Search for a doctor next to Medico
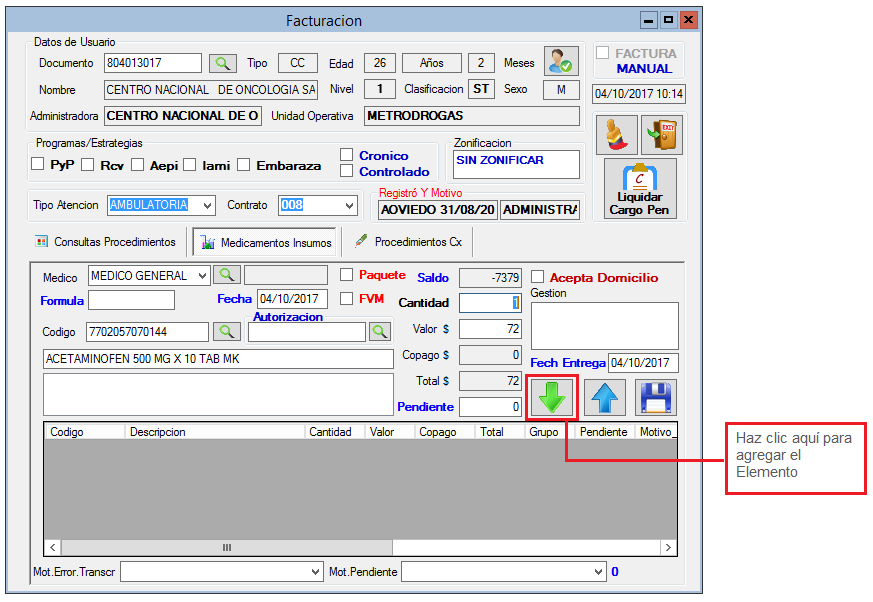This screenshot has width=873, height=602. 227,275
